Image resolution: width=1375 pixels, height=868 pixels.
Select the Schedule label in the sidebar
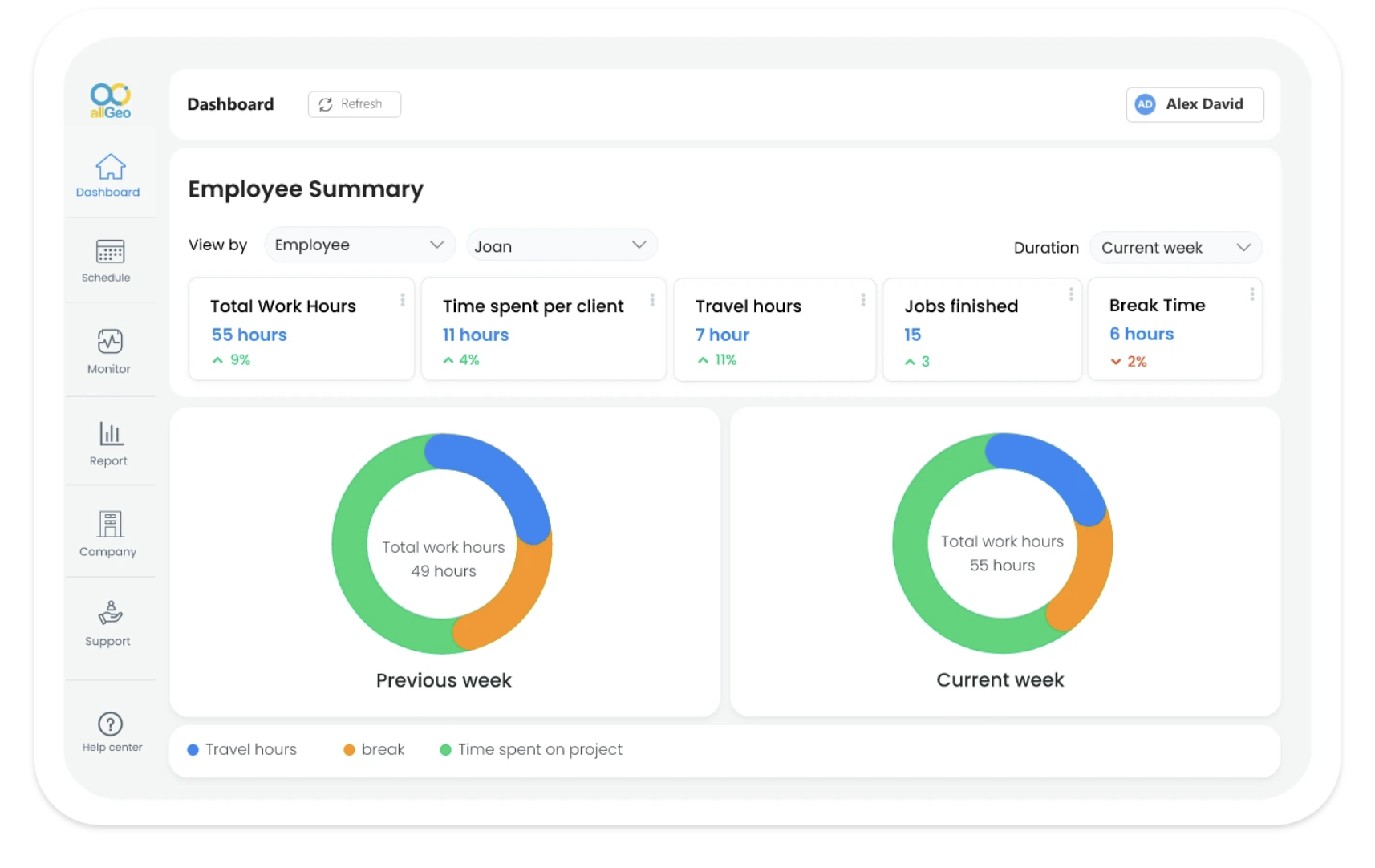tap(106, 278)
